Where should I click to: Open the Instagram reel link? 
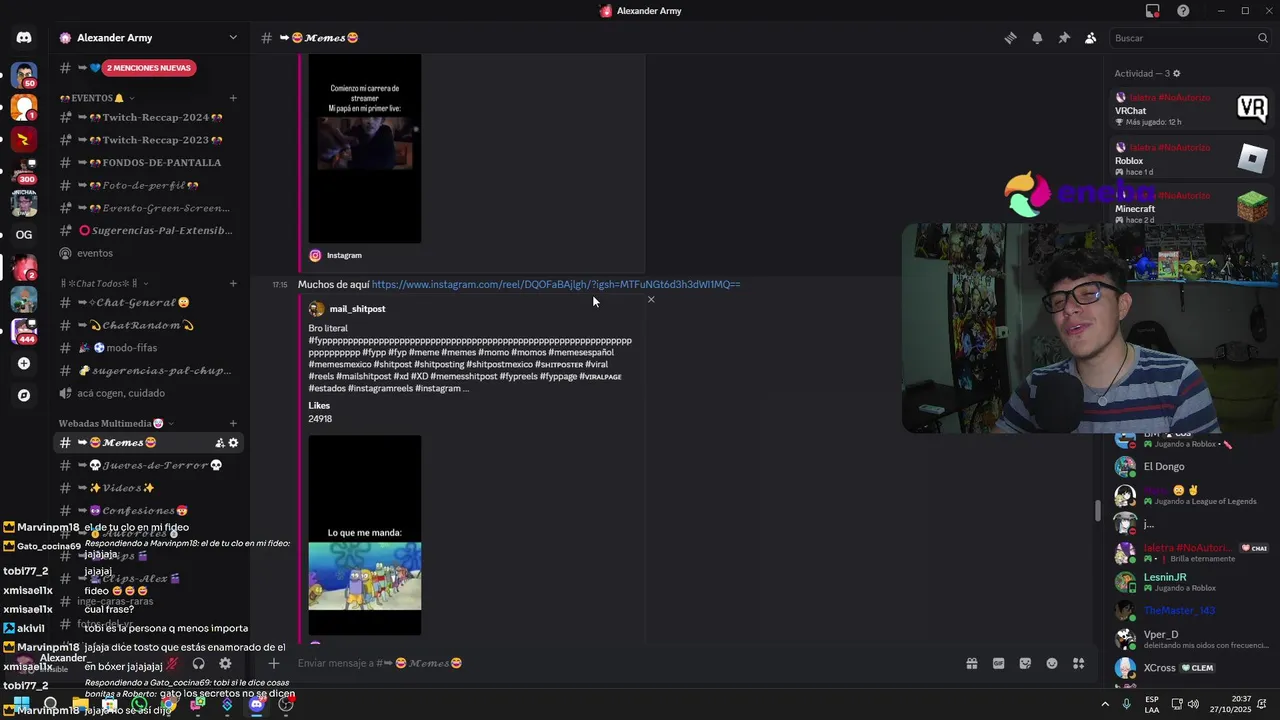pos(556,285)
